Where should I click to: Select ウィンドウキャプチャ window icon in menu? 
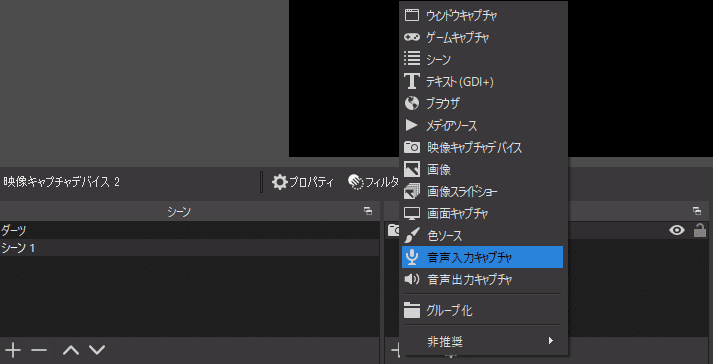click(412, 15)
